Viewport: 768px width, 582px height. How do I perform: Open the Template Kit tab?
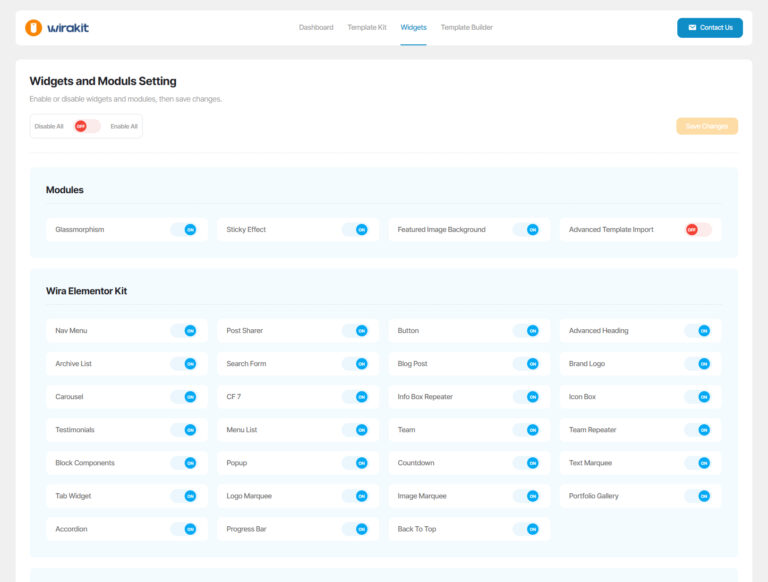(x=367, y=27)
